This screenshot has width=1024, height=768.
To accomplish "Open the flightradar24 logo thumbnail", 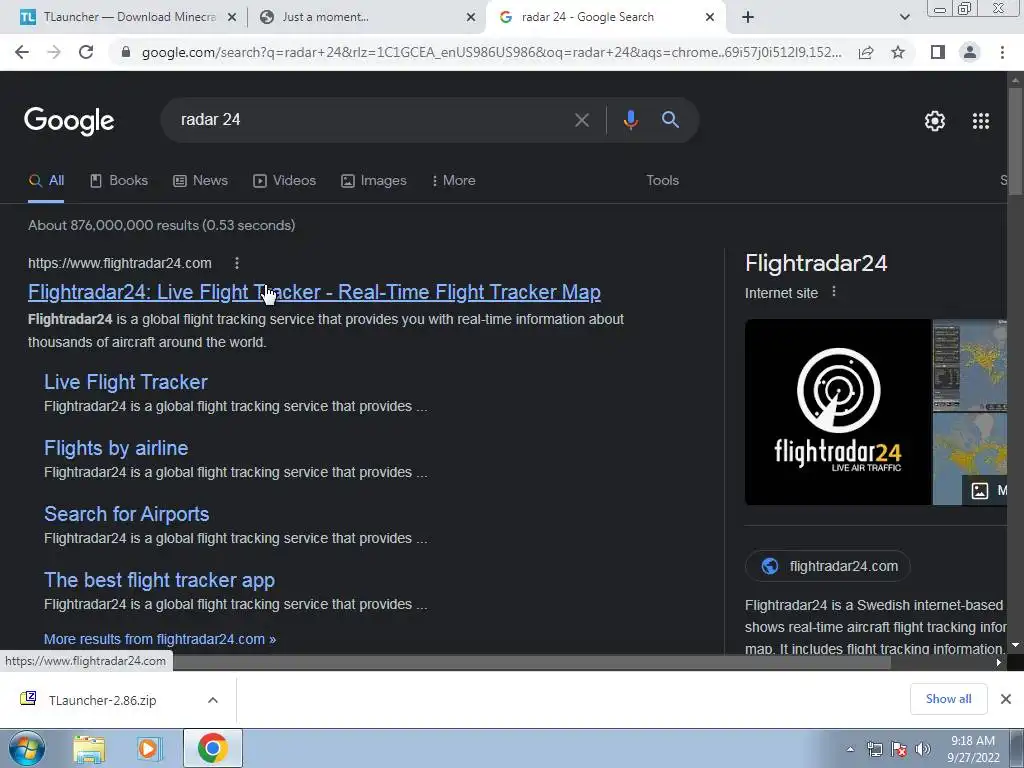I will pos(838,412).
